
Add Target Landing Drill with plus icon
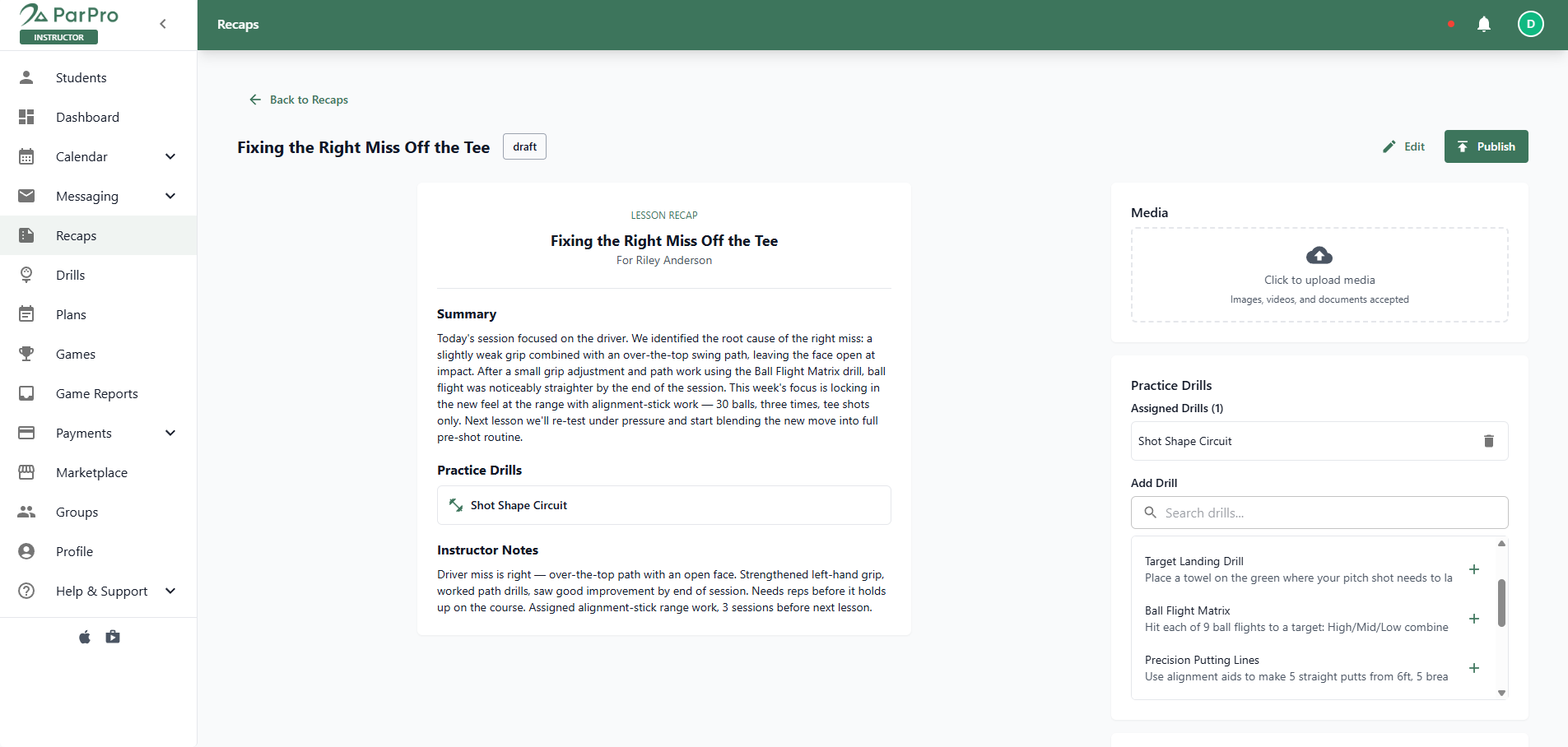click(1474, 569)
